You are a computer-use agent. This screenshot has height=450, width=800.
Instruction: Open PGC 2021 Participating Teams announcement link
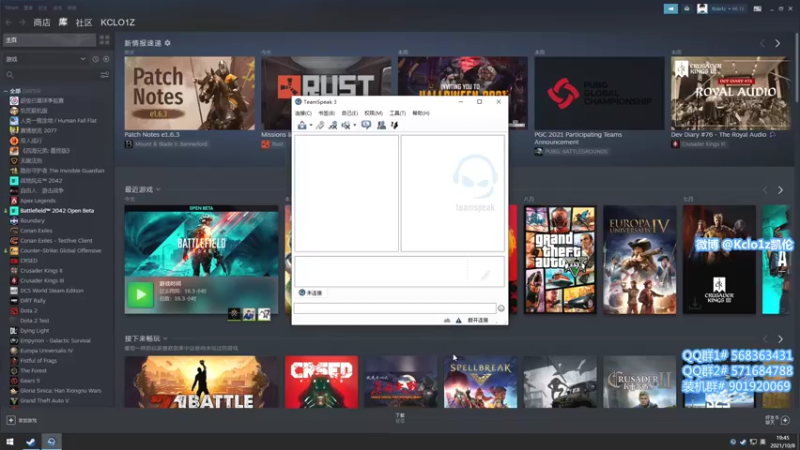pyautogui.click(x=578, y=138)
